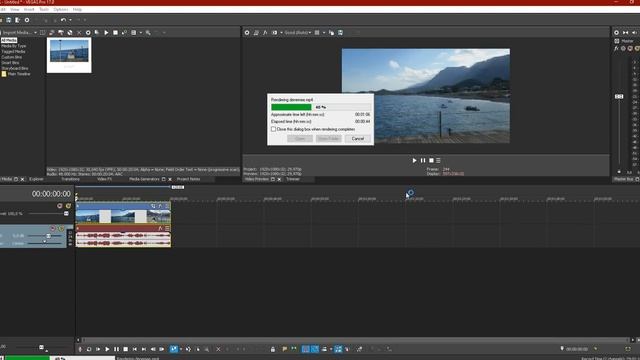Select the Storyboard Bins item
This screenshot has width=640, height=360.
14,68
